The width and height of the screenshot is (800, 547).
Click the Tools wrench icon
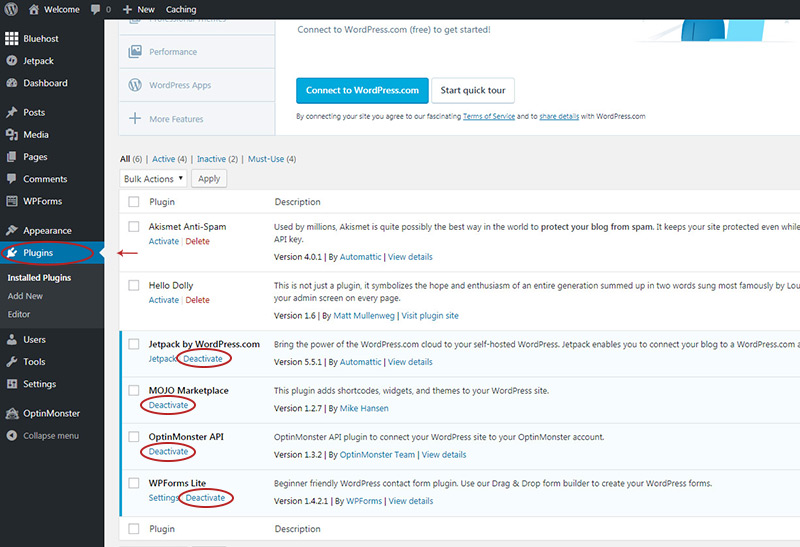(x=12, y=362)
